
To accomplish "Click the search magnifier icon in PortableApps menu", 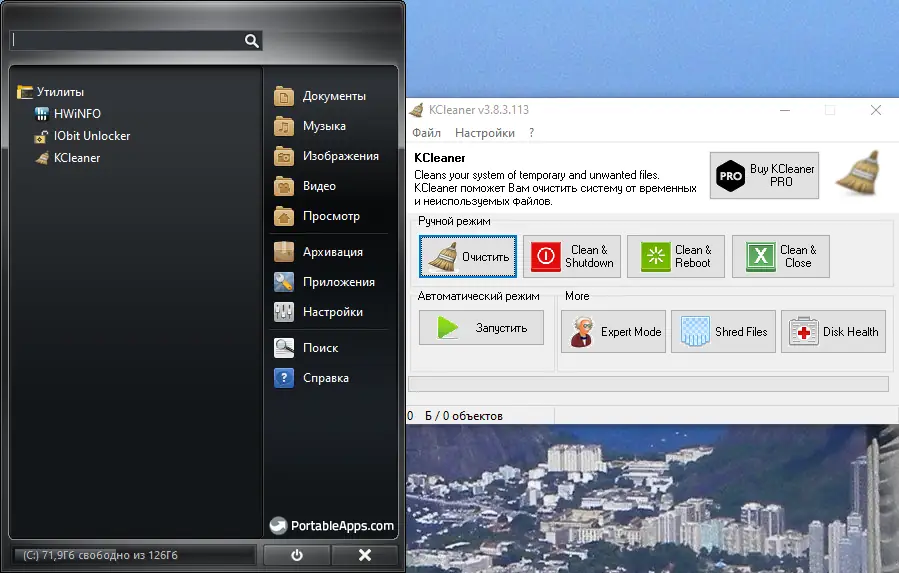I will [x=252, y=41].
